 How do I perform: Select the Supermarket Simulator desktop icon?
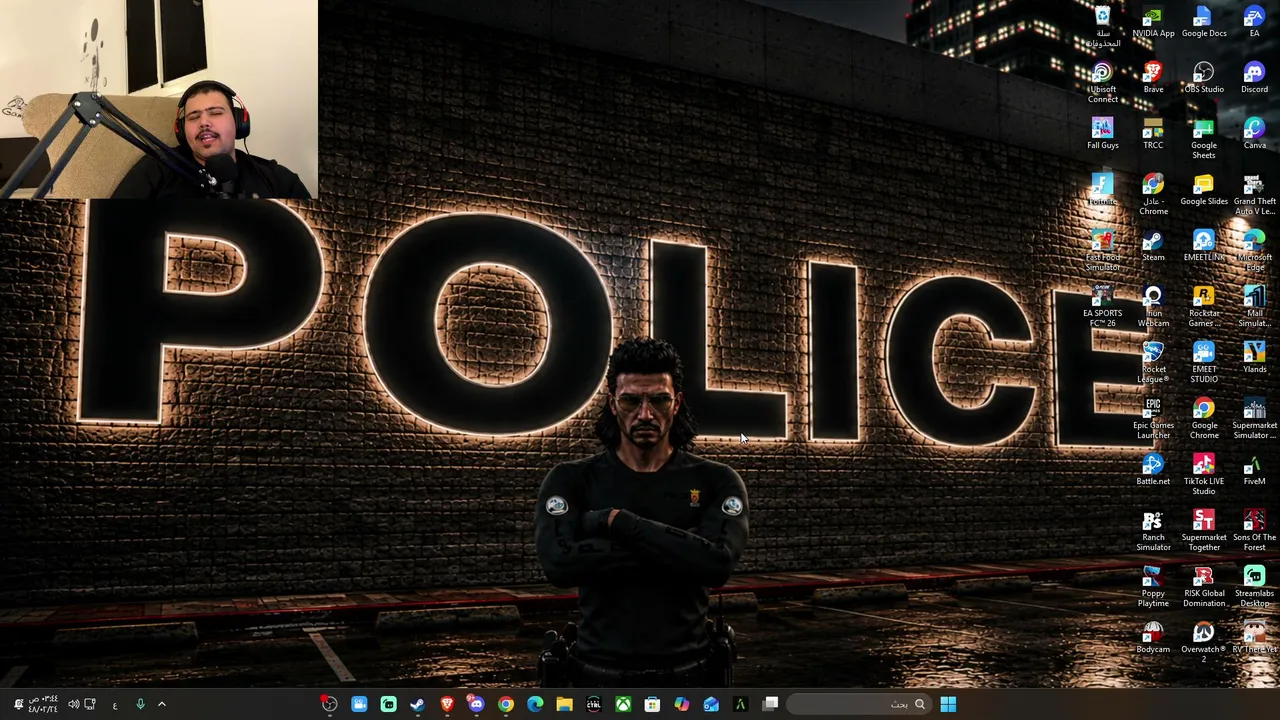coord(1254,419)
